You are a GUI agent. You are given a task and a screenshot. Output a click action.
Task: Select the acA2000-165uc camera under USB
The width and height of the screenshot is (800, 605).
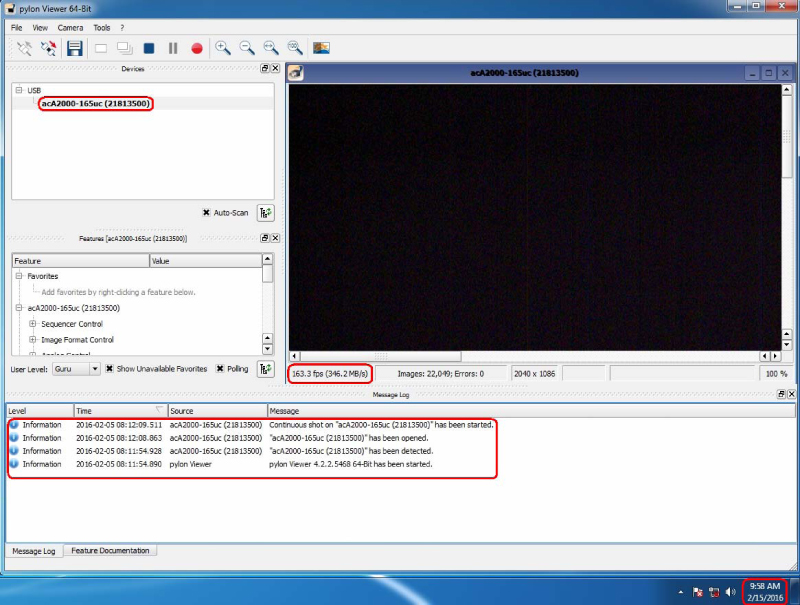[96, 103]
